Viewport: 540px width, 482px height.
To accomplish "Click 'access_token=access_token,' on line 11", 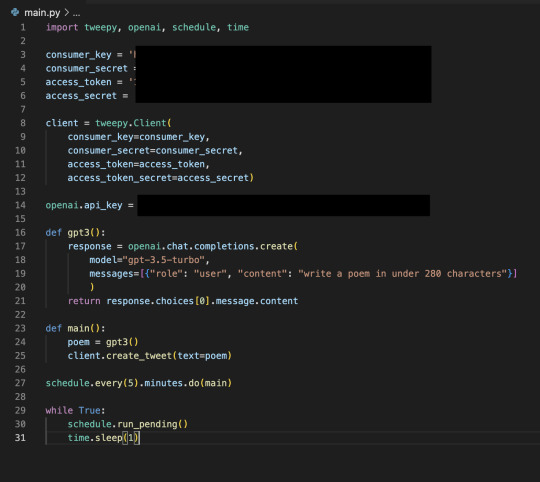I will 138,164.
